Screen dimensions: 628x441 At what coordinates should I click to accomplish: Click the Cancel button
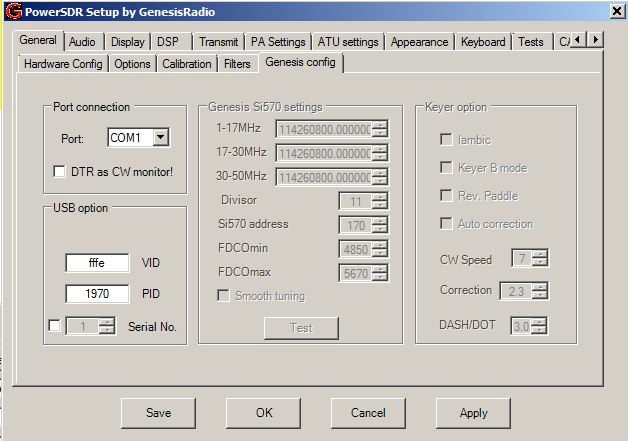coord(368,413)
